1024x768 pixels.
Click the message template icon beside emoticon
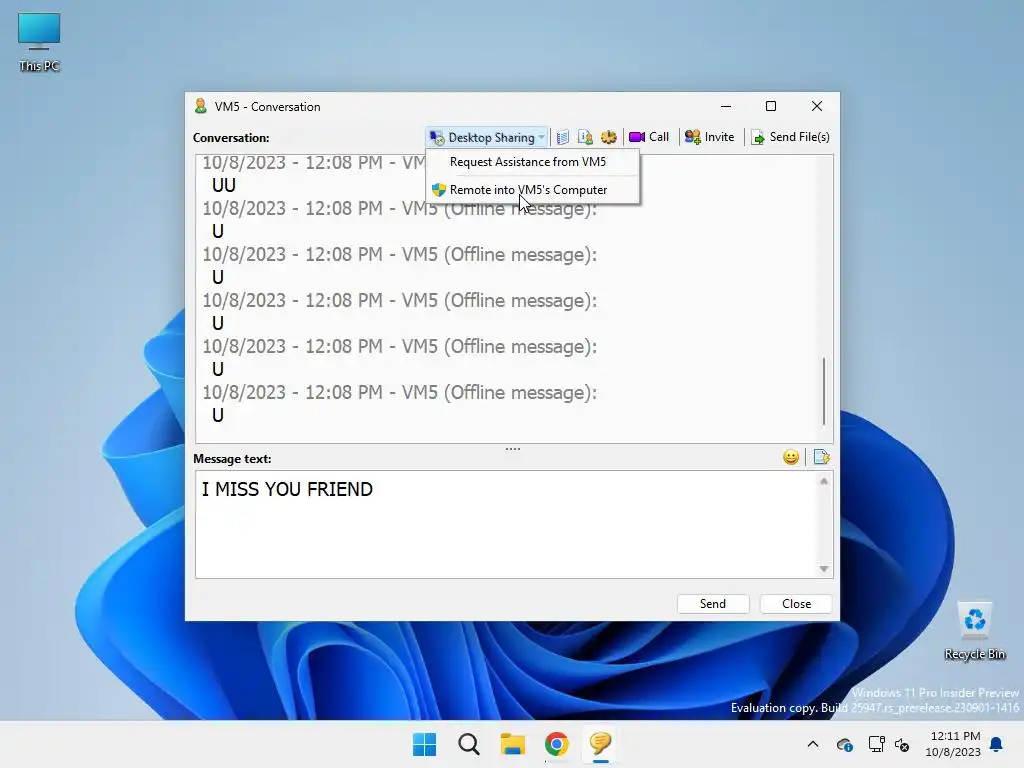[x=822, y=457]
